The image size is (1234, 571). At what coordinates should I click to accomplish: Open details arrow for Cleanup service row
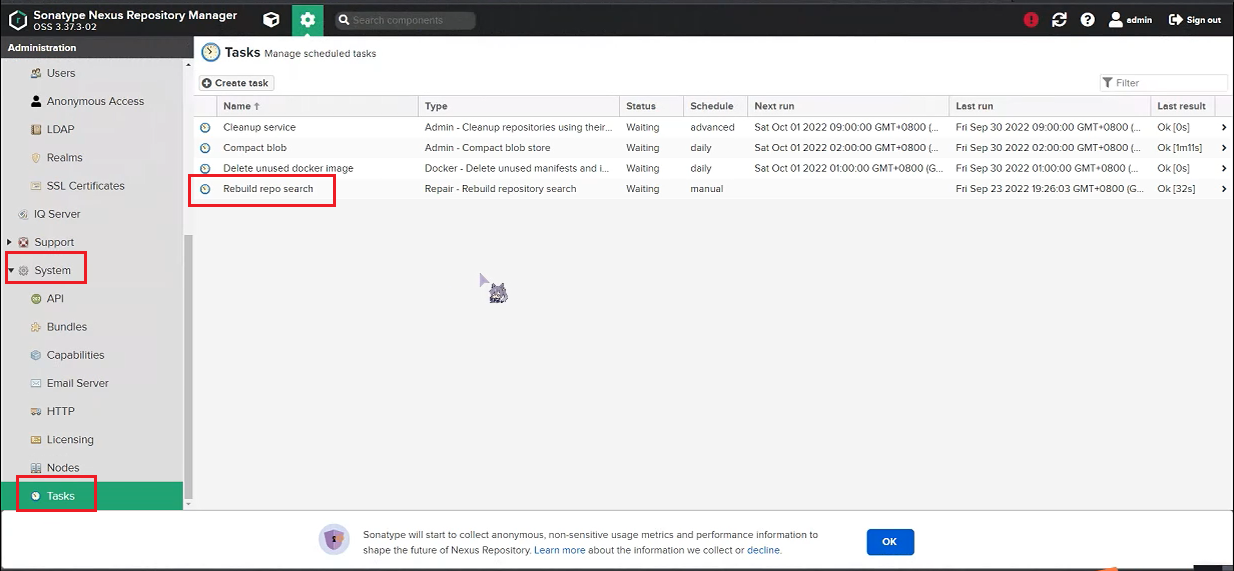(1224, 128)
